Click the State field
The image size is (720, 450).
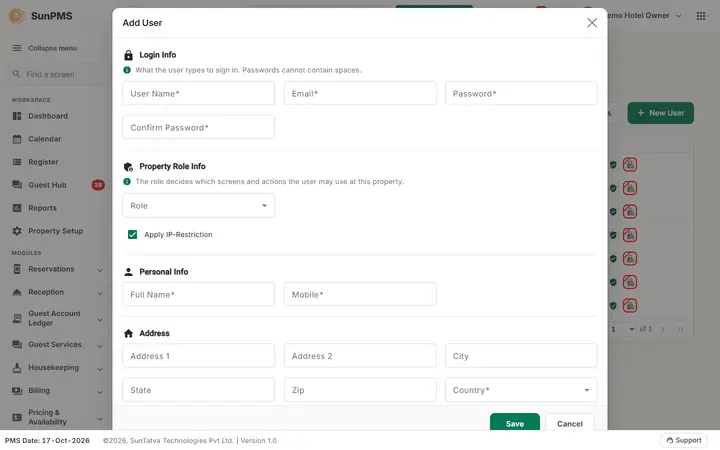198,390
